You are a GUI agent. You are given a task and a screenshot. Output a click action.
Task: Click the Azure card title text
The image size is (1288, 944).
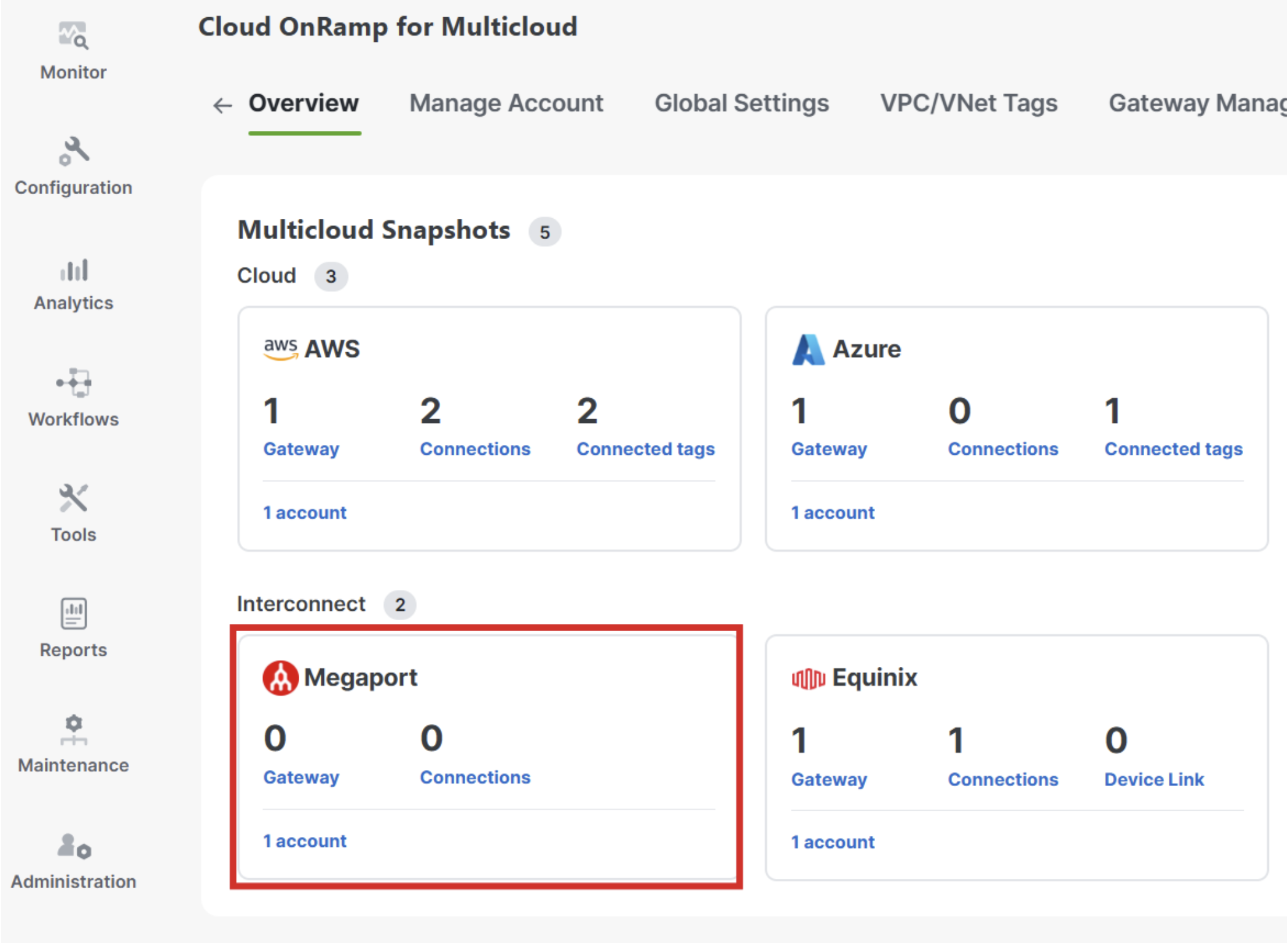tap(866, 349)
